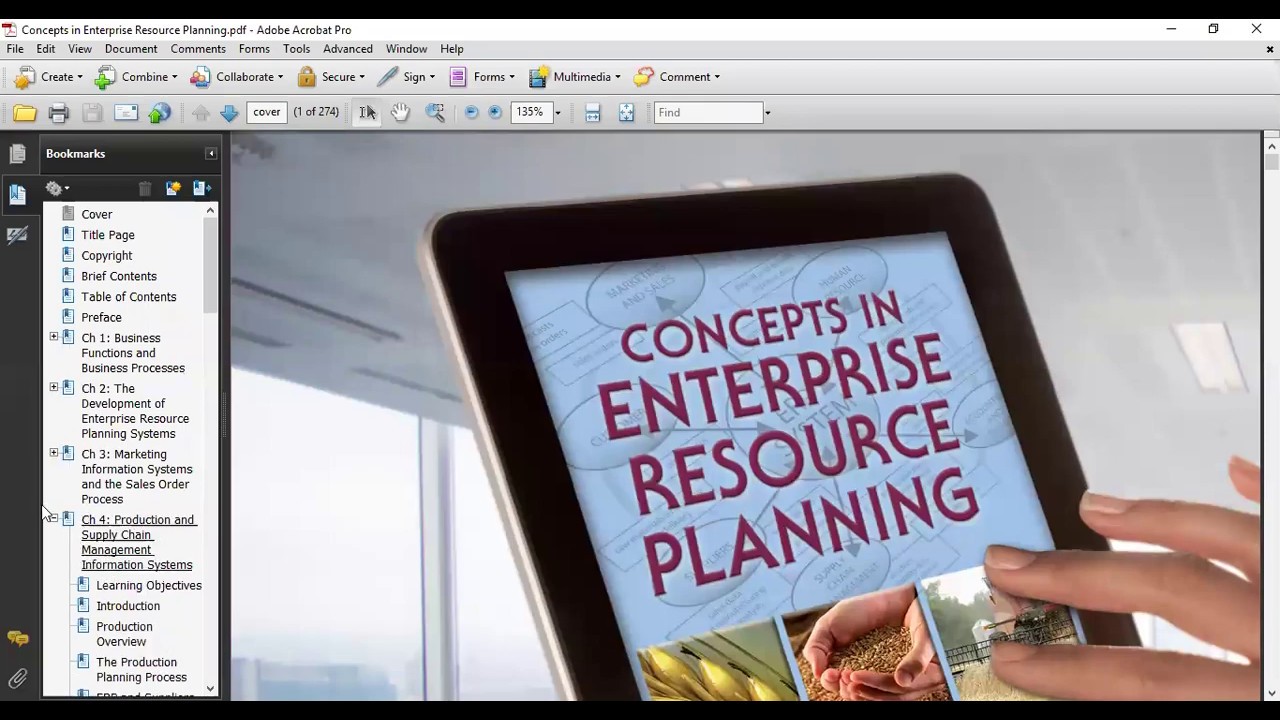Click the delete bookmark trash icon
This screenshot has height=720, width=1280.
(145, 188)
